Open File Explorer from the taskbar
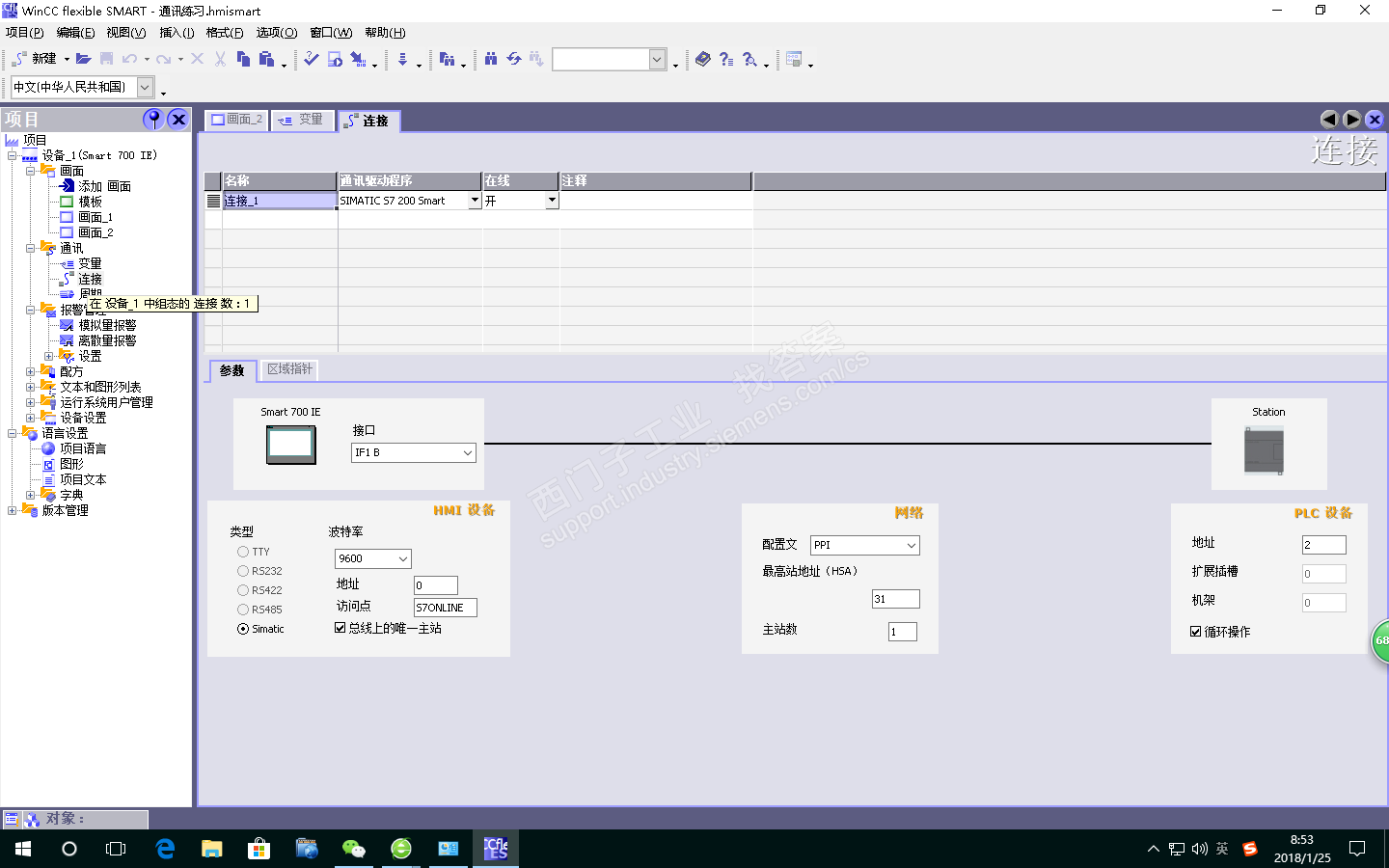This screenshot has height=868, width=1389. tap(212, 849)
